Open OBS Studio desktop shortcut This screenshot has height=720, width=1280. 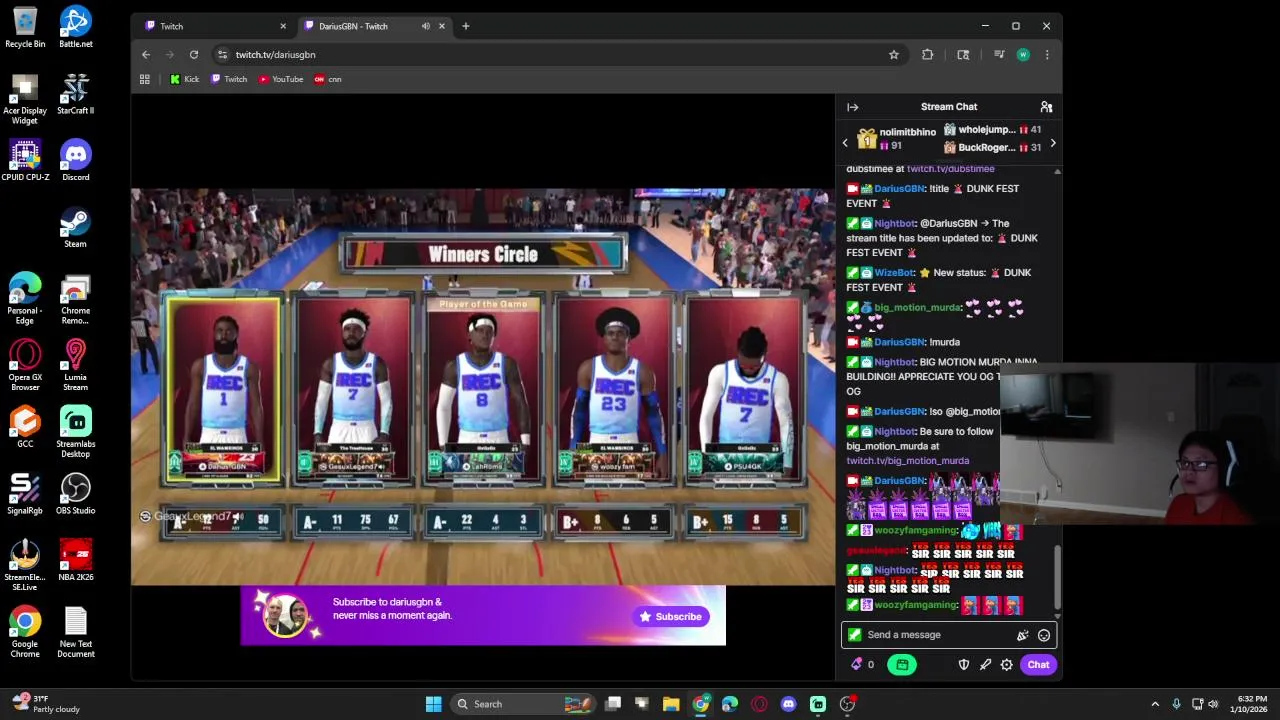coord(76,494)
